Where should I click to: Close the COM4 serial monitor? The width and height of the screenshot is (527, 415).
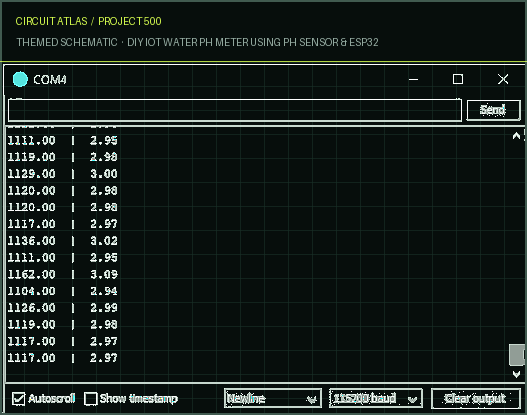click(503, 79)
